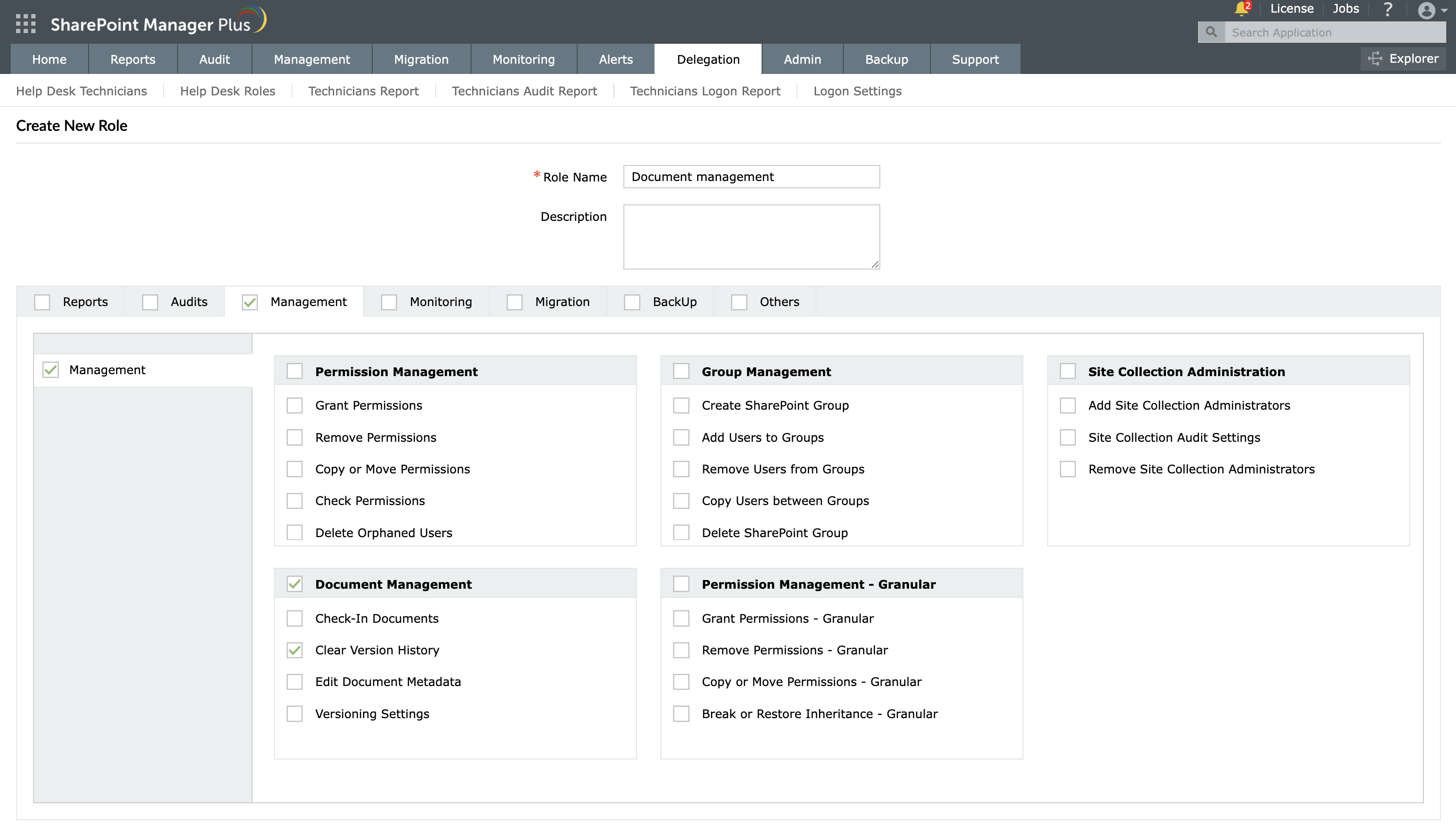1456x831 pixels.
Task: Open the help question mark icon
Action: pos(1388,9)
